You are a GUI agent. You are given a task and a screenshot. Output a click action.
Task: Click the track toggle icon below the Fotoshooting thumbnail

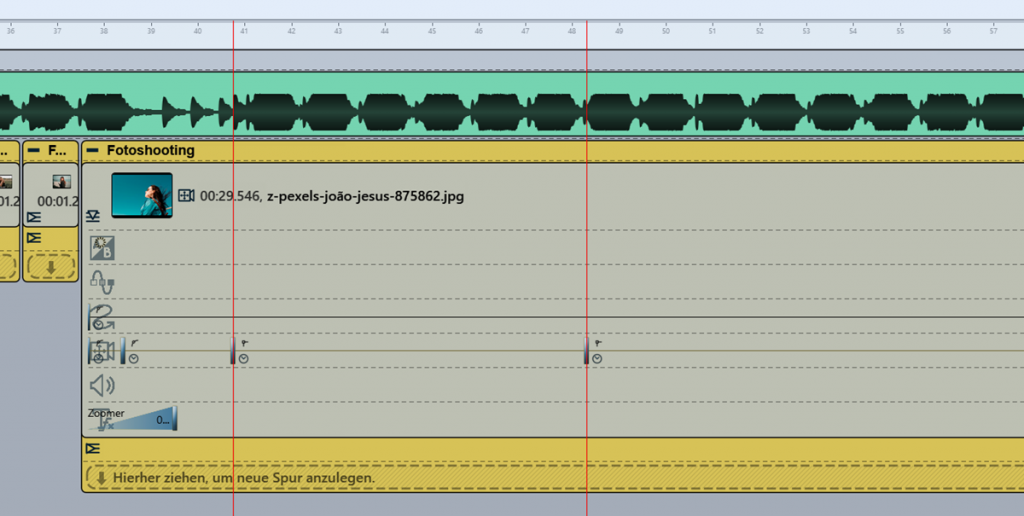(x=93, y=215)
